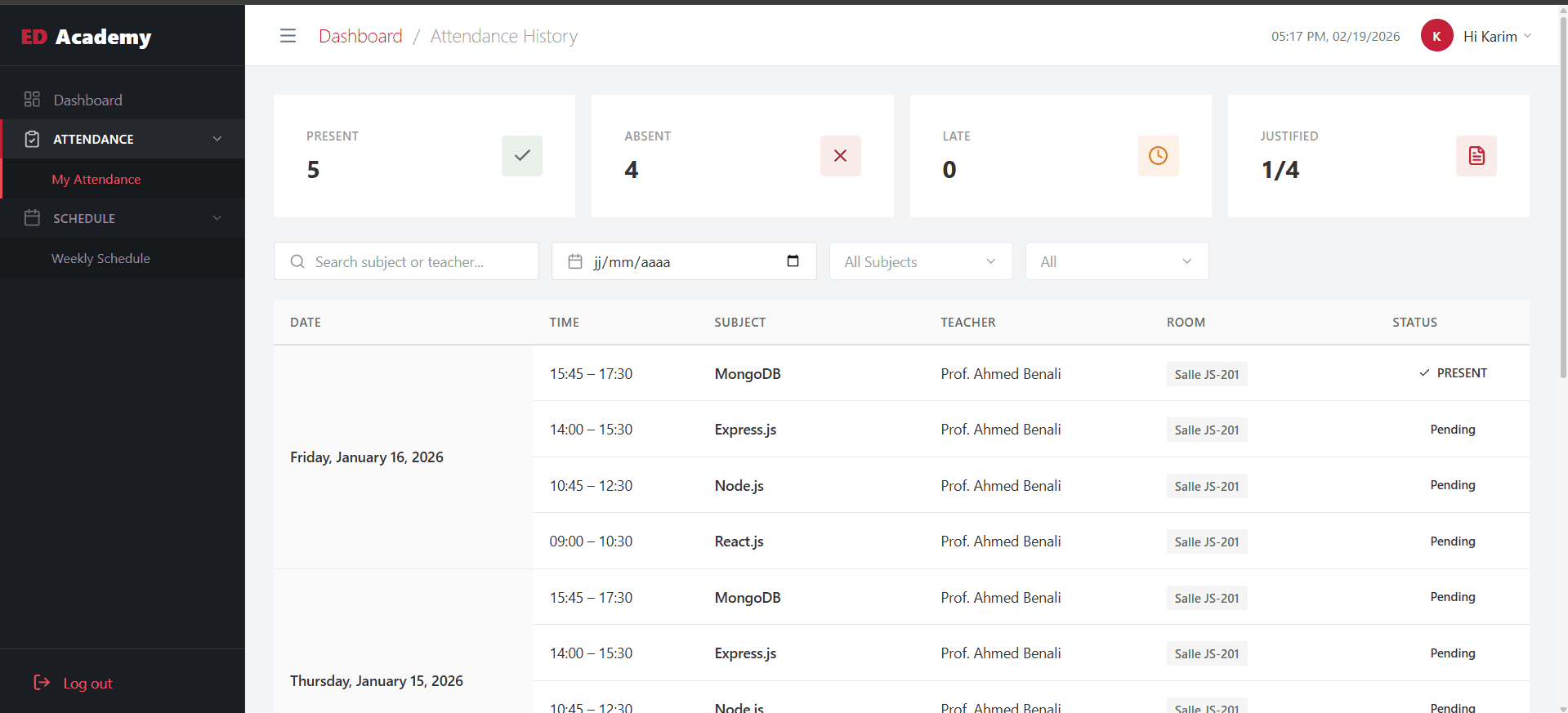Click the LATE card count 0
1568x713 pixels.
(x=949, y=170)
